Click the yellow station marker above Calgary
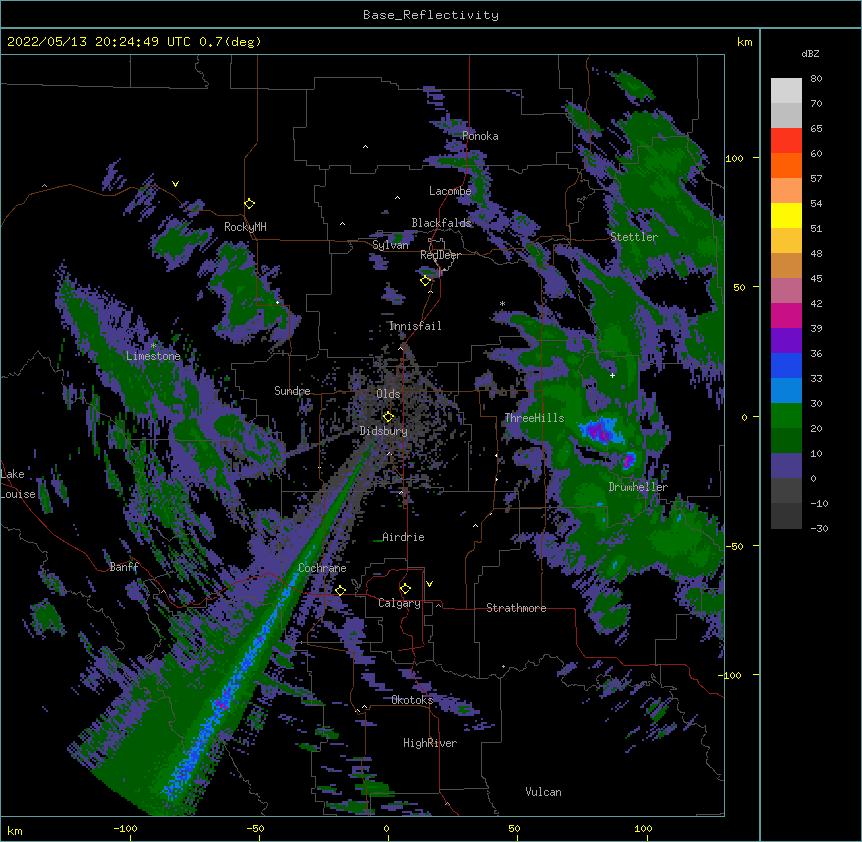 pos(405,589)
